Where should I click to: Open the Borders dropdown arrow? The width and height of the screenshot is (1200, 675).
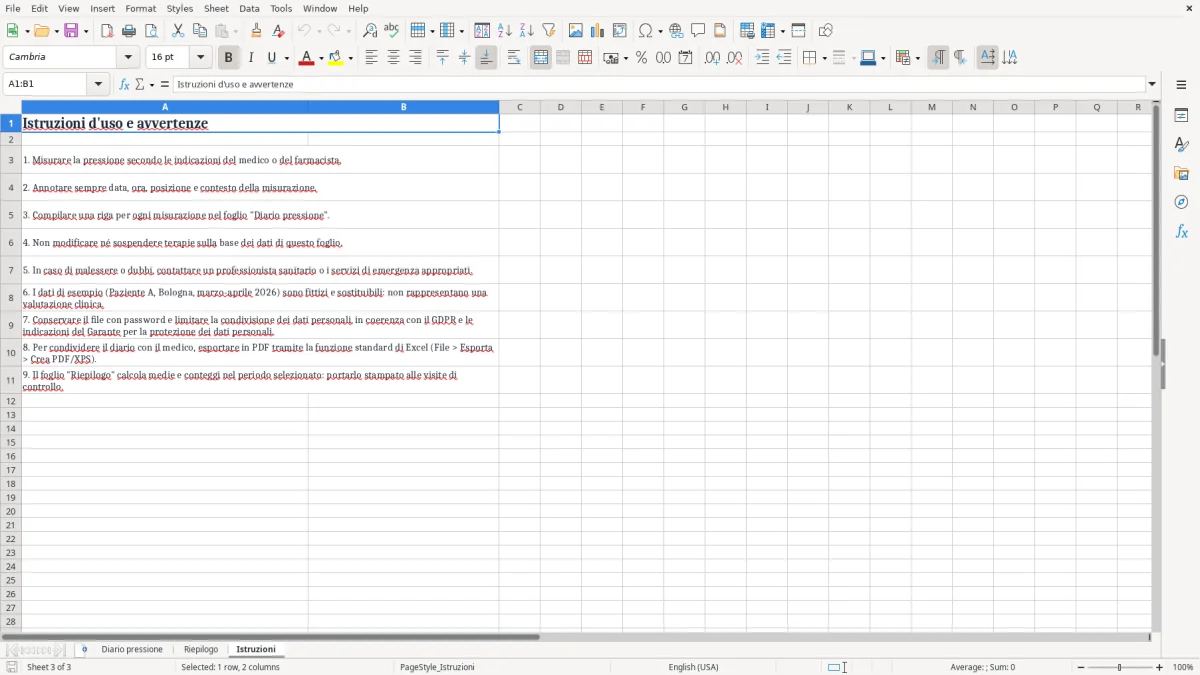[x=826, y=58]
